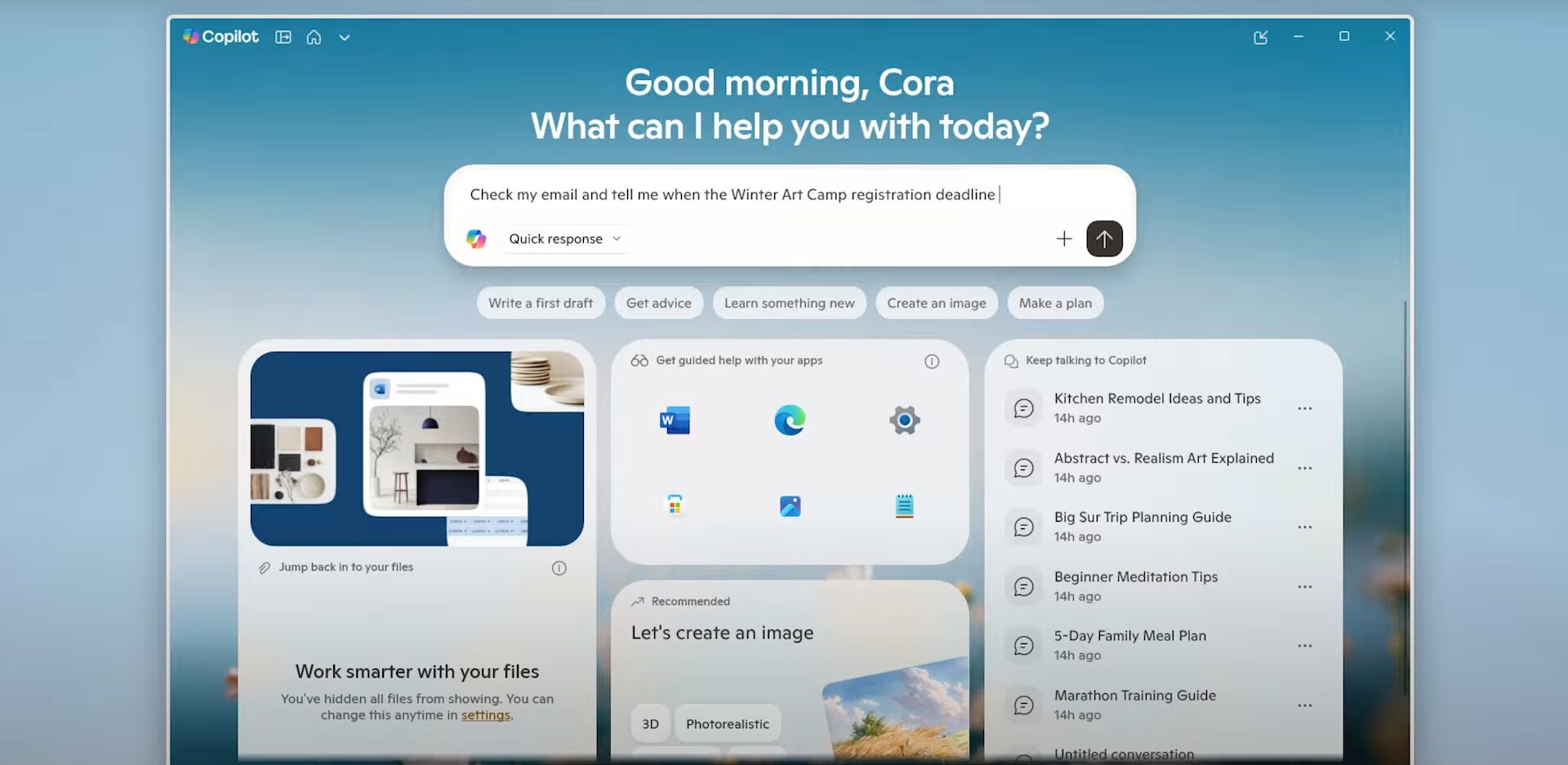Click the plus attachment icon
Viewport: 1568px width, 765px height.
tap(1063, 238)
